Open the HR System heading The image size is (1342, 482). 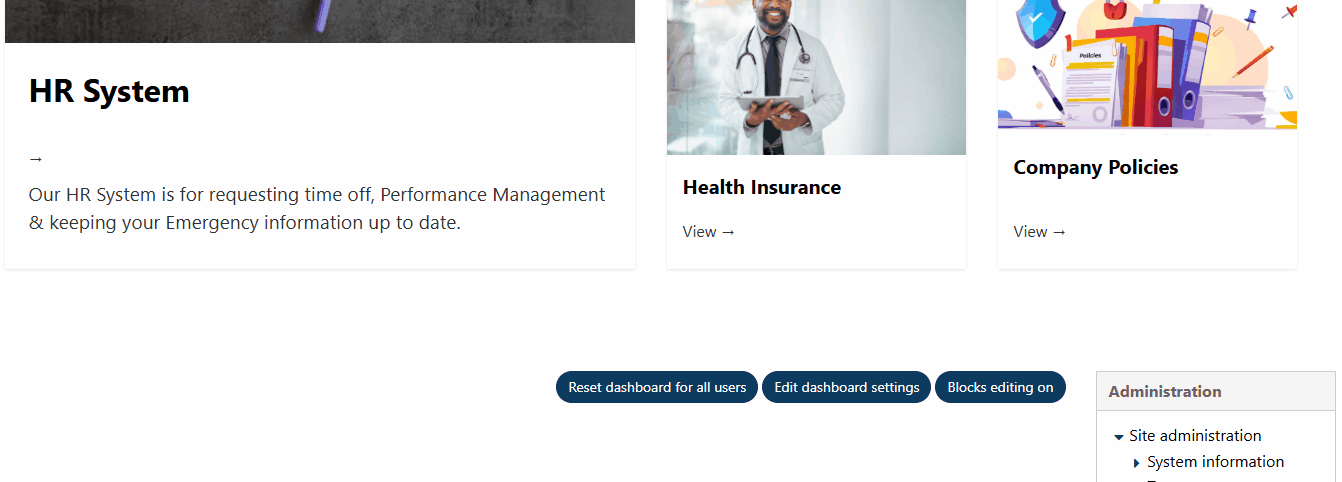109,91
